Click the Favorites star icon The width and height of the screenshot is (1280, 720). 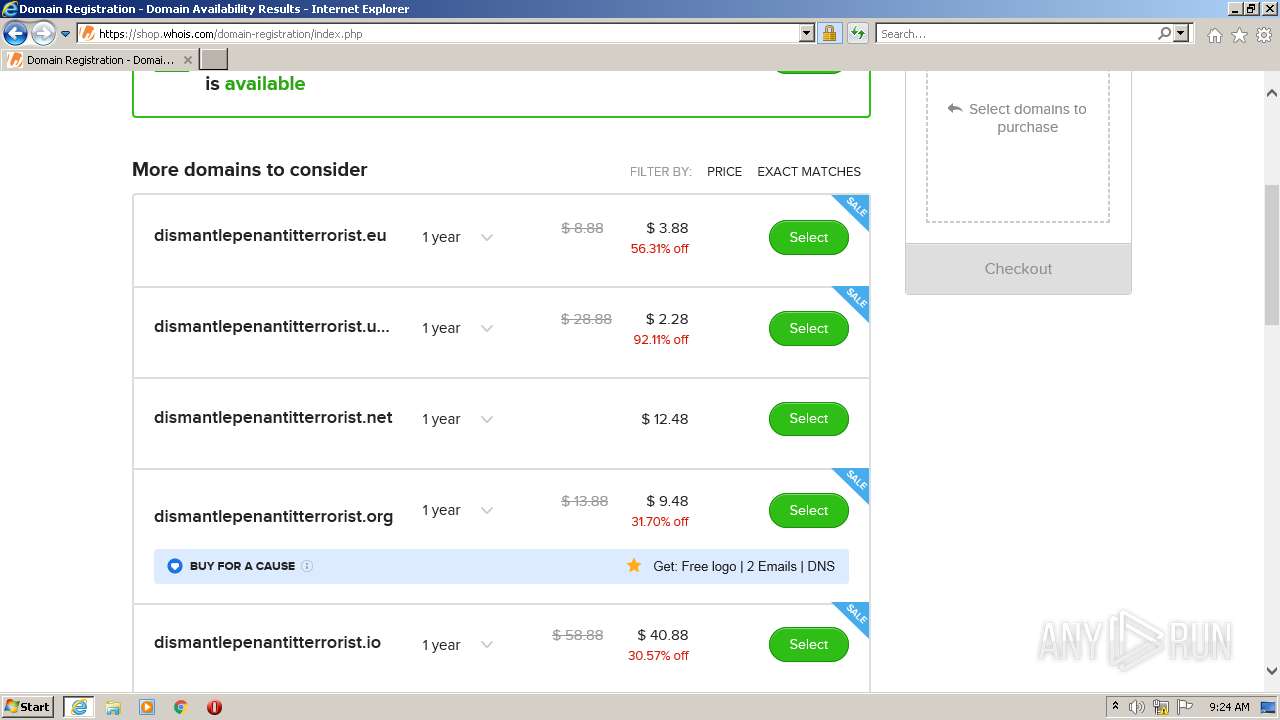pos(1239,35)
